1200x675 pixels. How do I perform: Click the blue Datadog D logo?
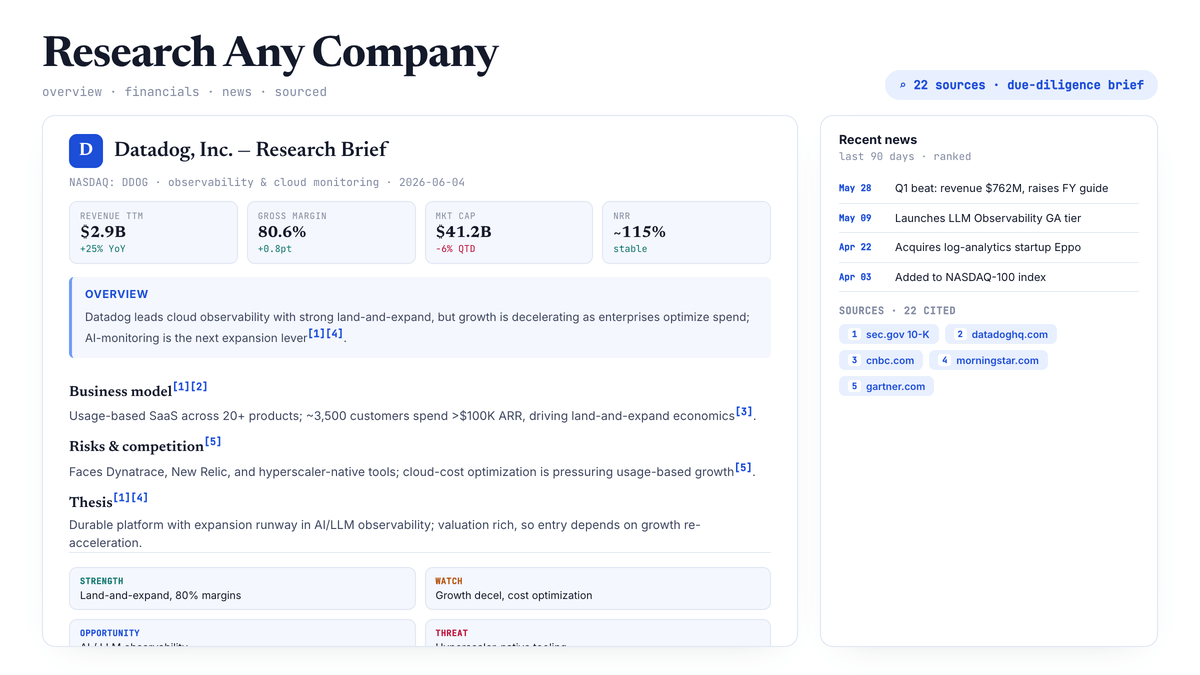[x=86, y=150]
